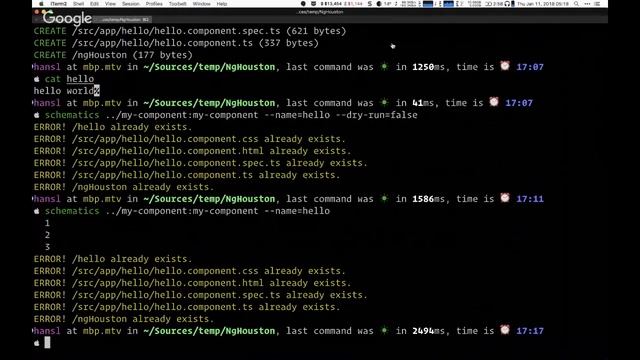640x360 pixels.
Task: Click the '2494ms' duration text
Action: 429,331
